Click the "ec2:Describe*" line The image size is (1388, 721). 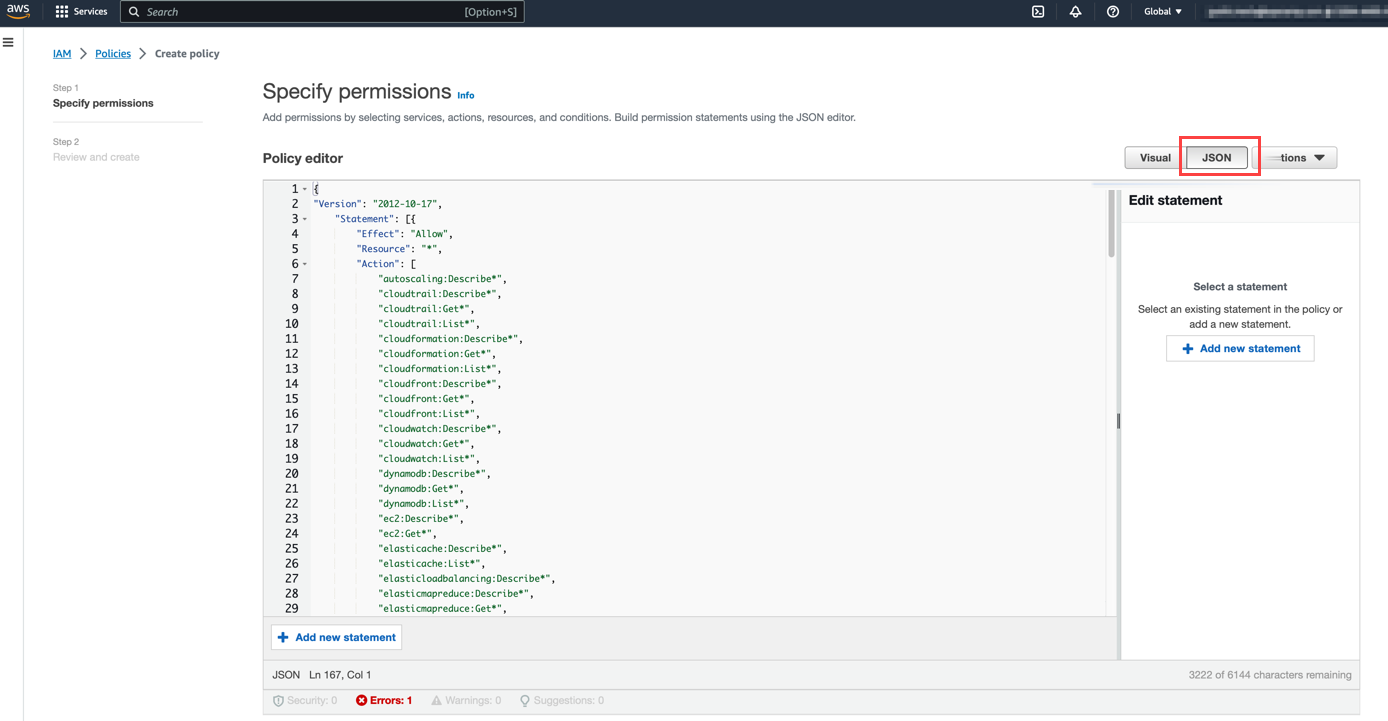click(419, 519)
